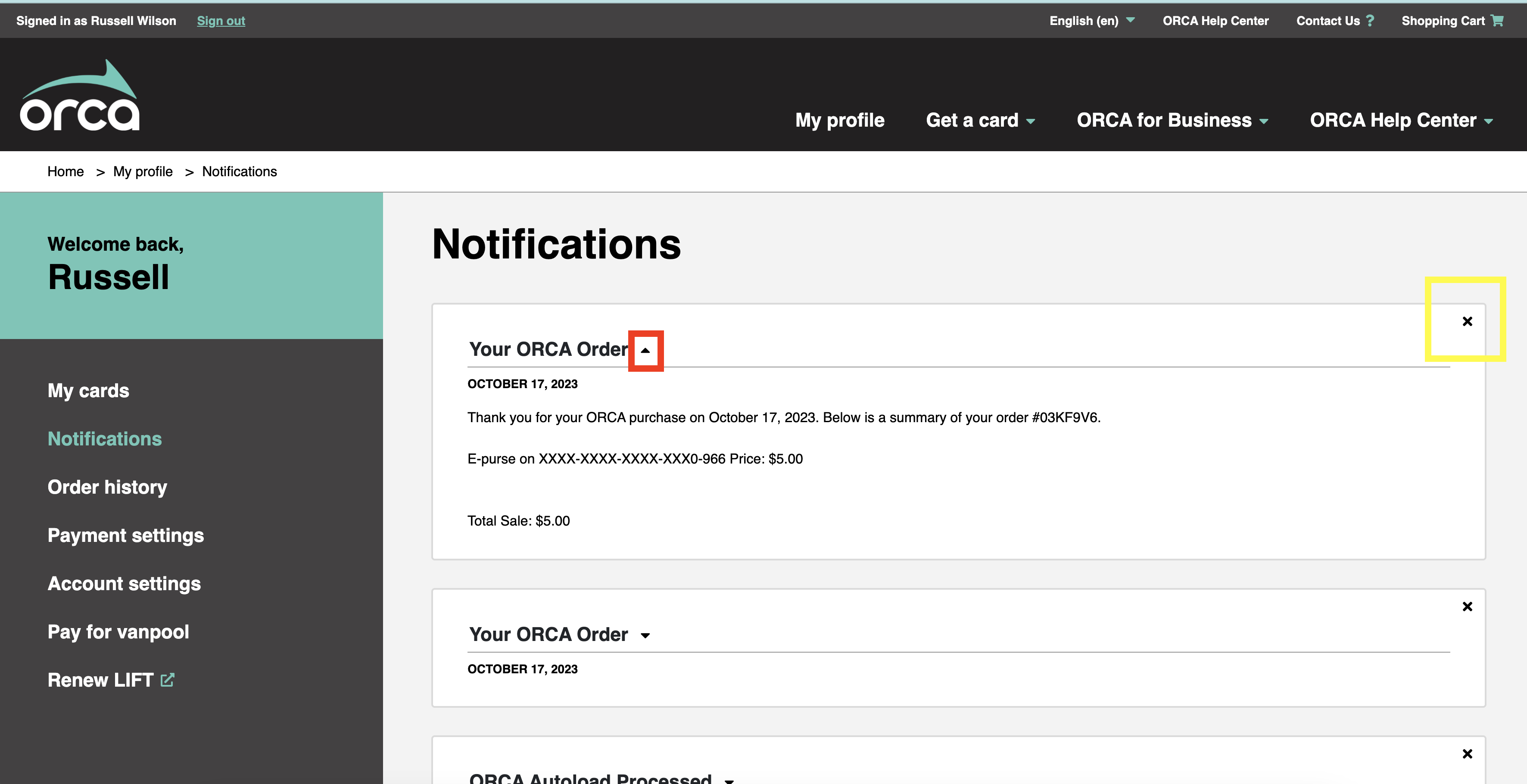The image size is (1527, 784).
Task: Click the Notifications breadcrumb
Action: [240, 171]
